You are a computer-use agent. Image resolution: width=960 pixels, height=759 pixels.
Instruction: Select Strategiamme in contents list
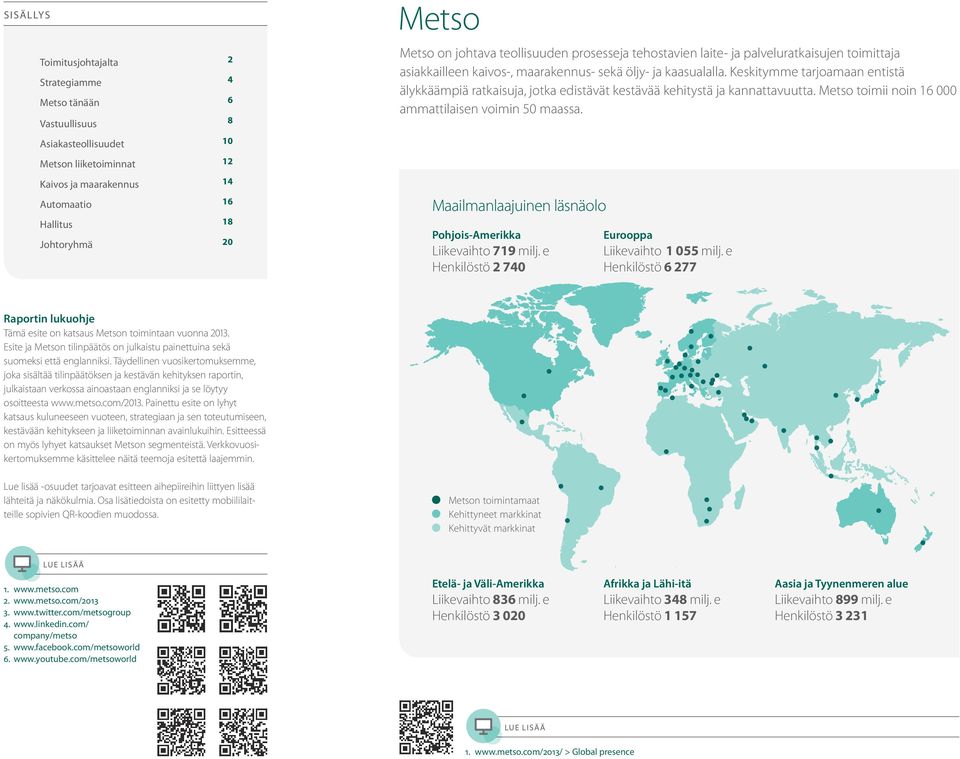(70, 83)
